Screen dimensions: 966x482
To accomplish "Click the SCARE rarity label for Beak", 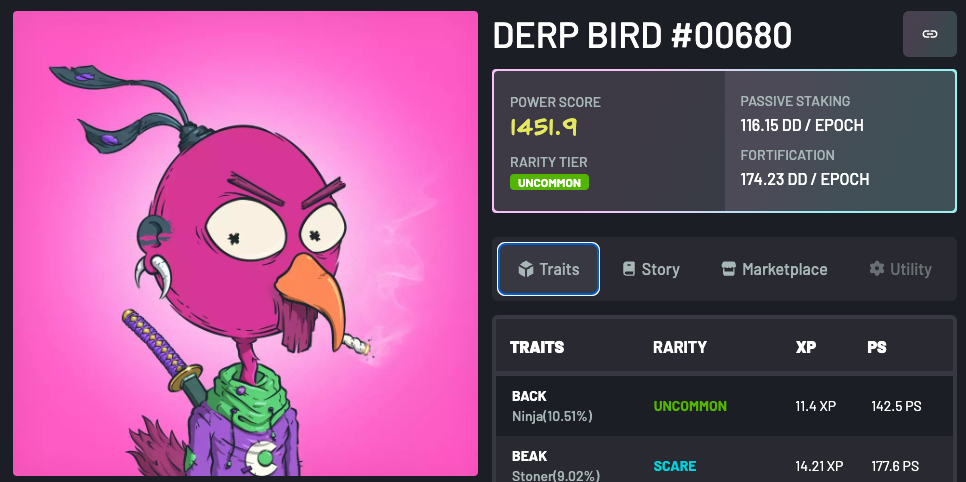I will pos(675,466).
